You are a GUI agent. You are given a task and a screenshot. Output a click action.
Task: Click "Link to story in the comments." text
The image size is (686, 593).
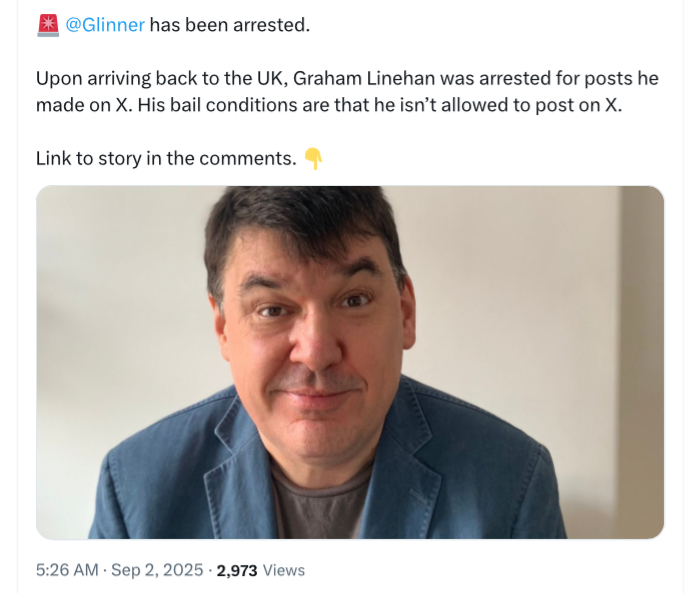click(x=166, y=158)
